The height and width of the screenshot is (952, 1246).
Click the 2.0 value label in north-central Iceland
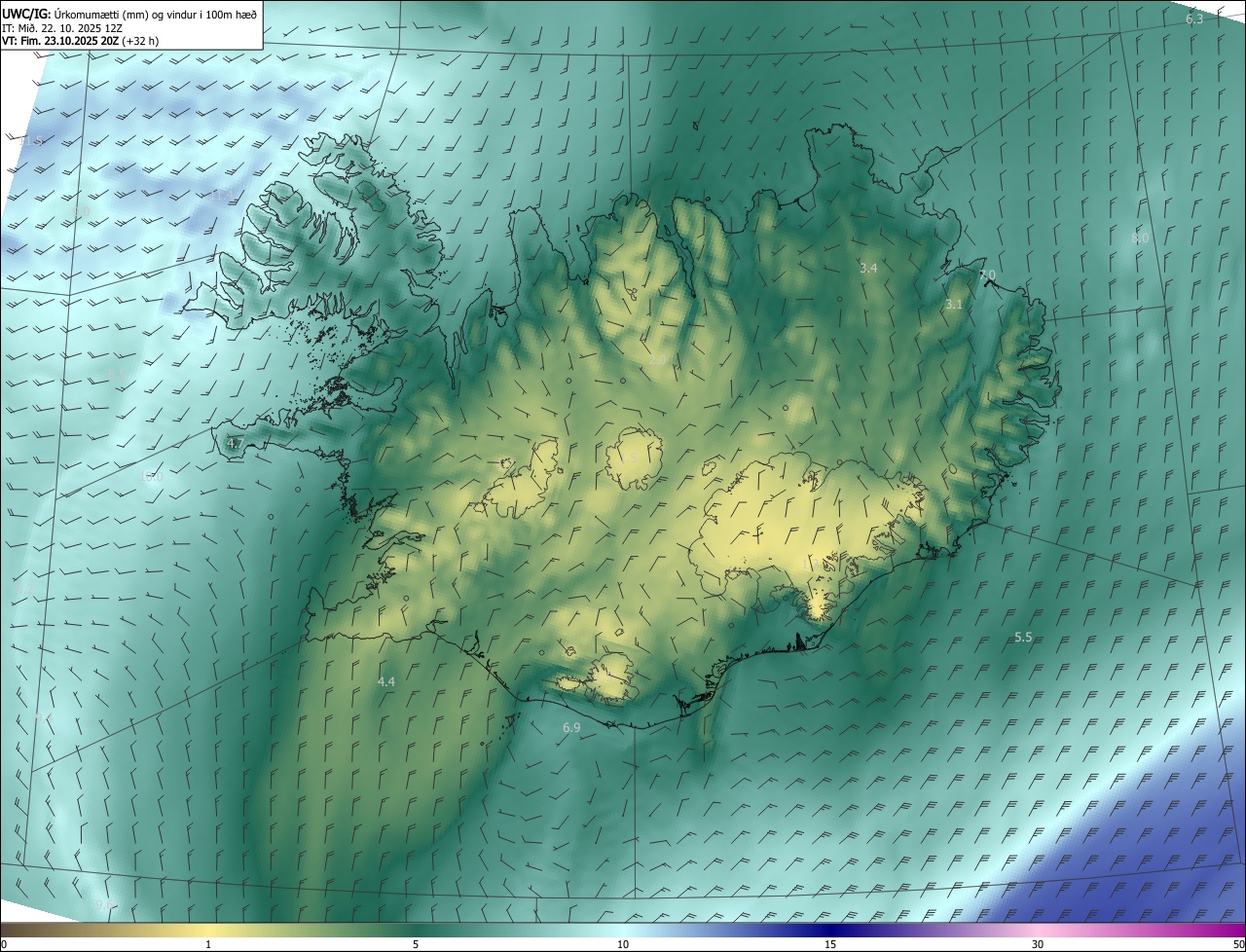(658, 360)
